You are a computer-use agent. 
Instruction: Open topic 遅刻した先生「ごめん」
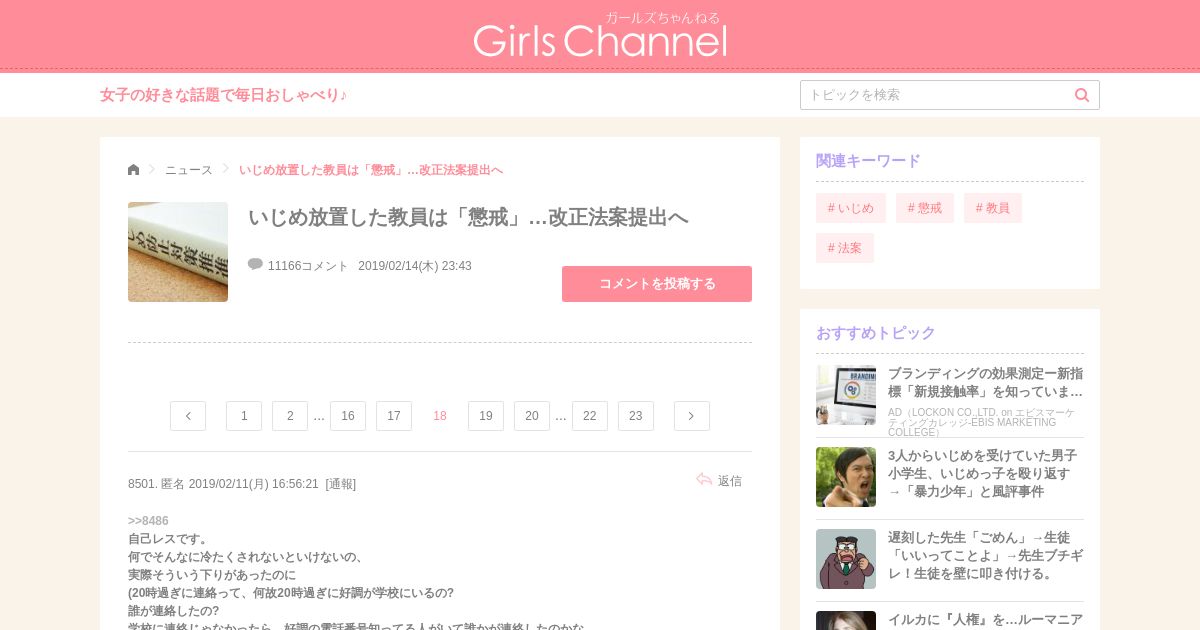[985, 556]
